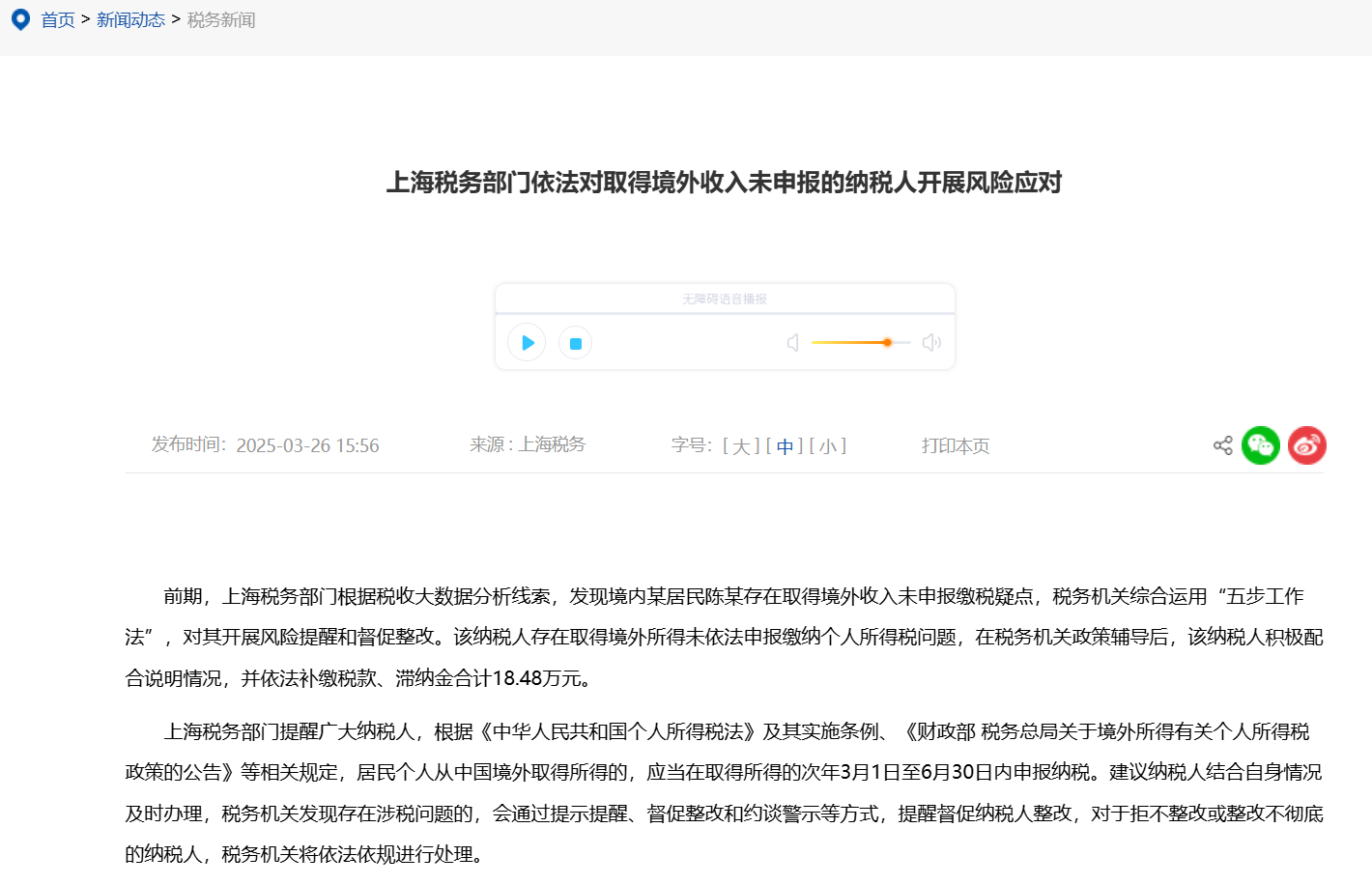Select 大 to enlarge font size
1372x885 pixels.
tap(740, 445)
